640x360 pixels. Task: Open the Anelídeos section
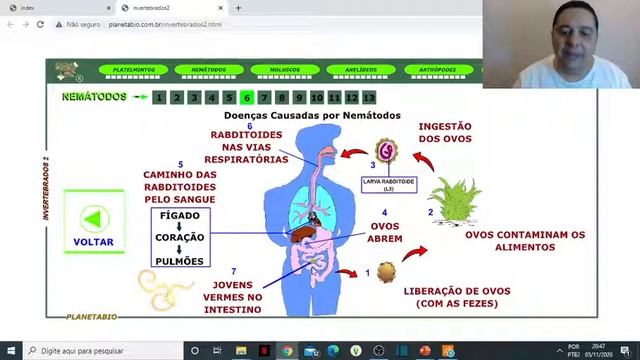(361, 70)
